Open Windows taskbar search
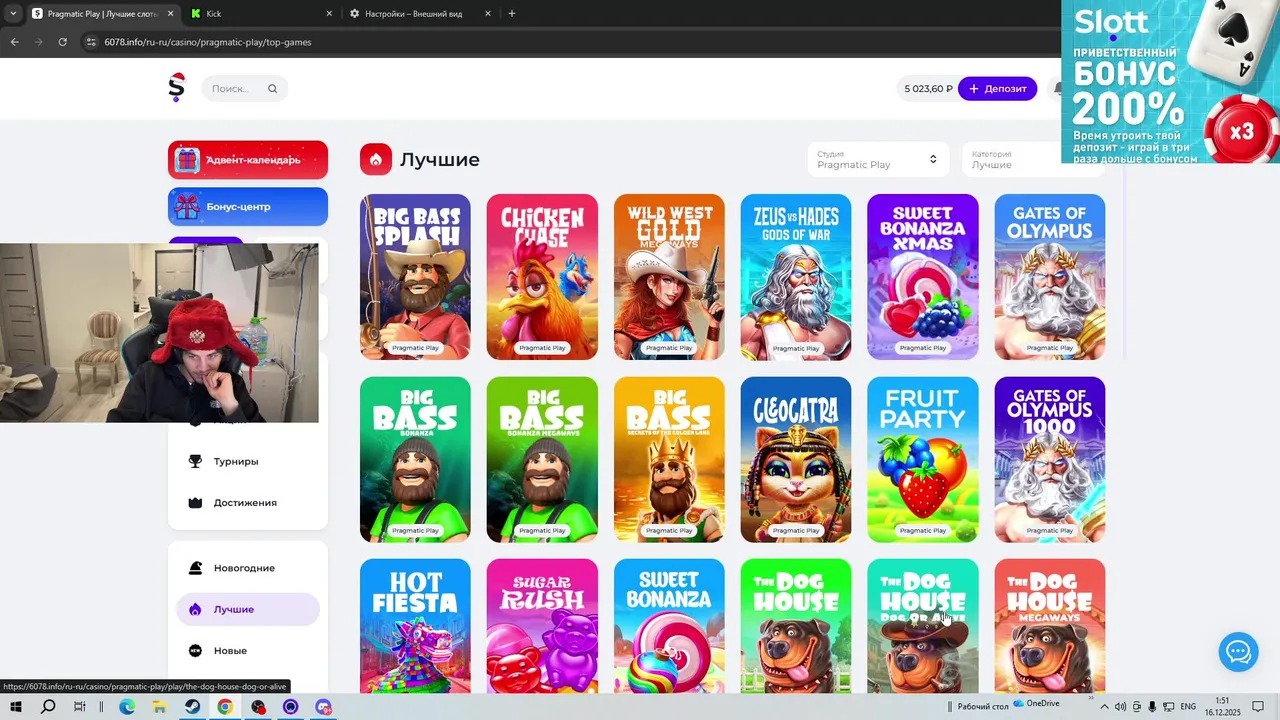Viewport: 1280px width, 720px height. tap(48, 707)
